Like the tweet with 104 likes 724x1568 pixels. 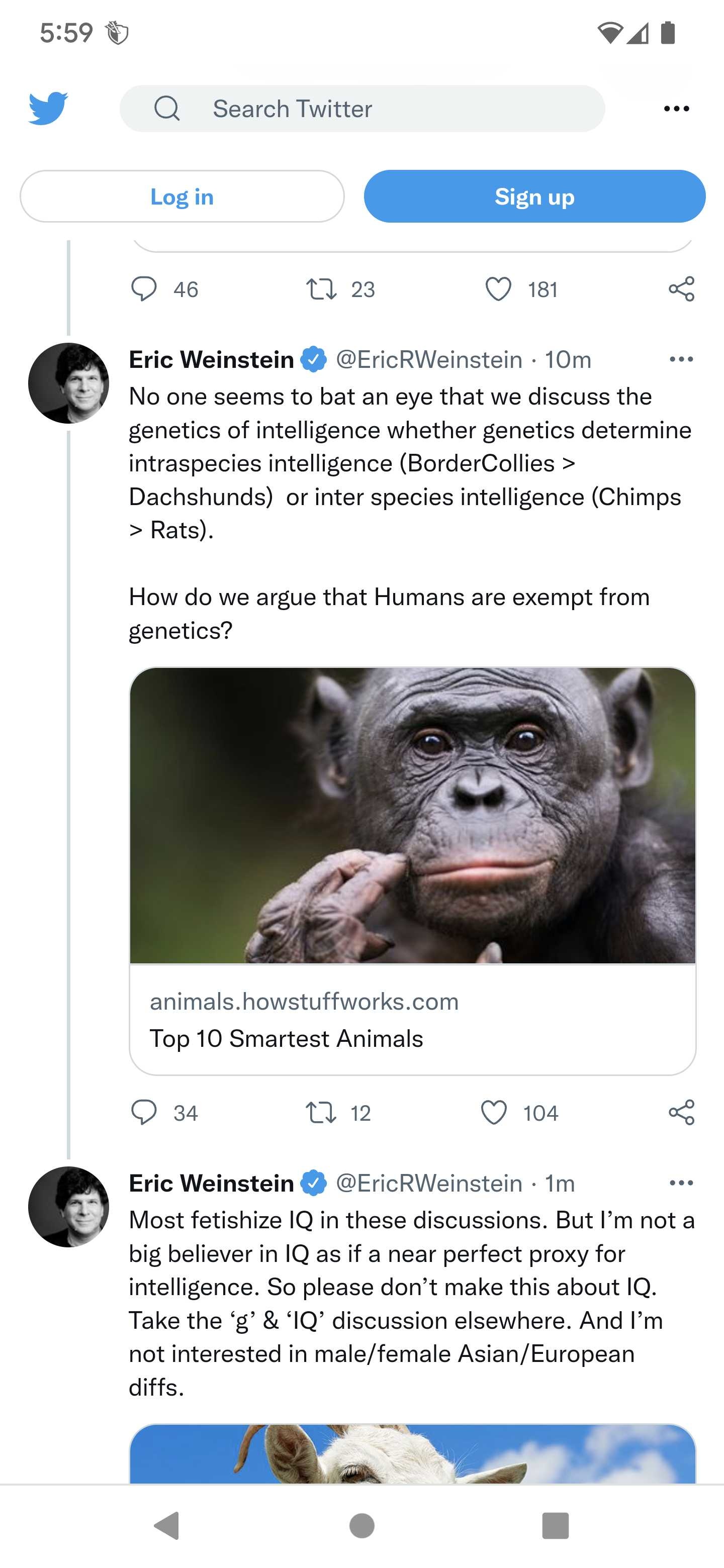(494, 1113)
